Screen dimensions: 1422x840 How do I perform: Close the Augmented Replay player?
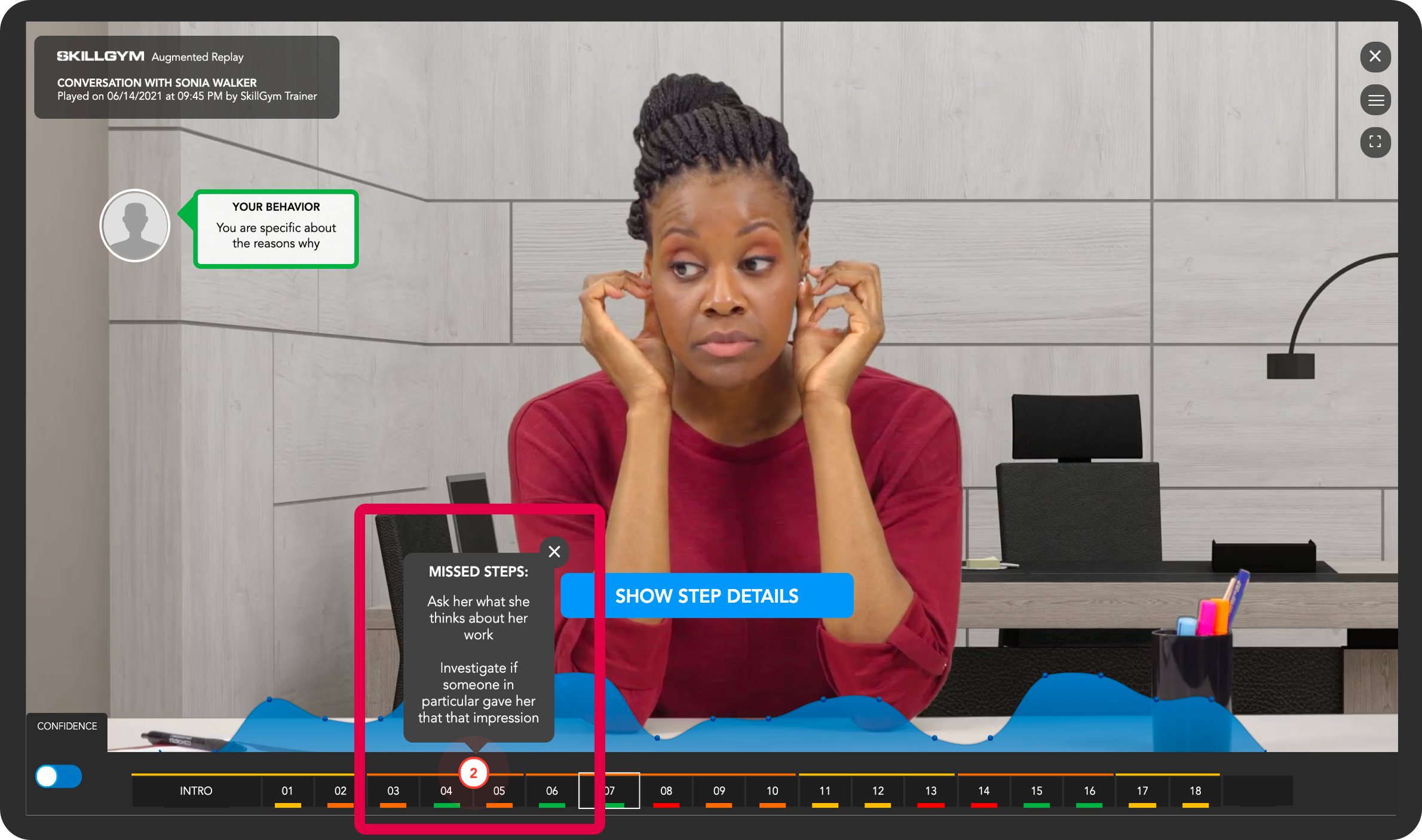[1375, 57]
